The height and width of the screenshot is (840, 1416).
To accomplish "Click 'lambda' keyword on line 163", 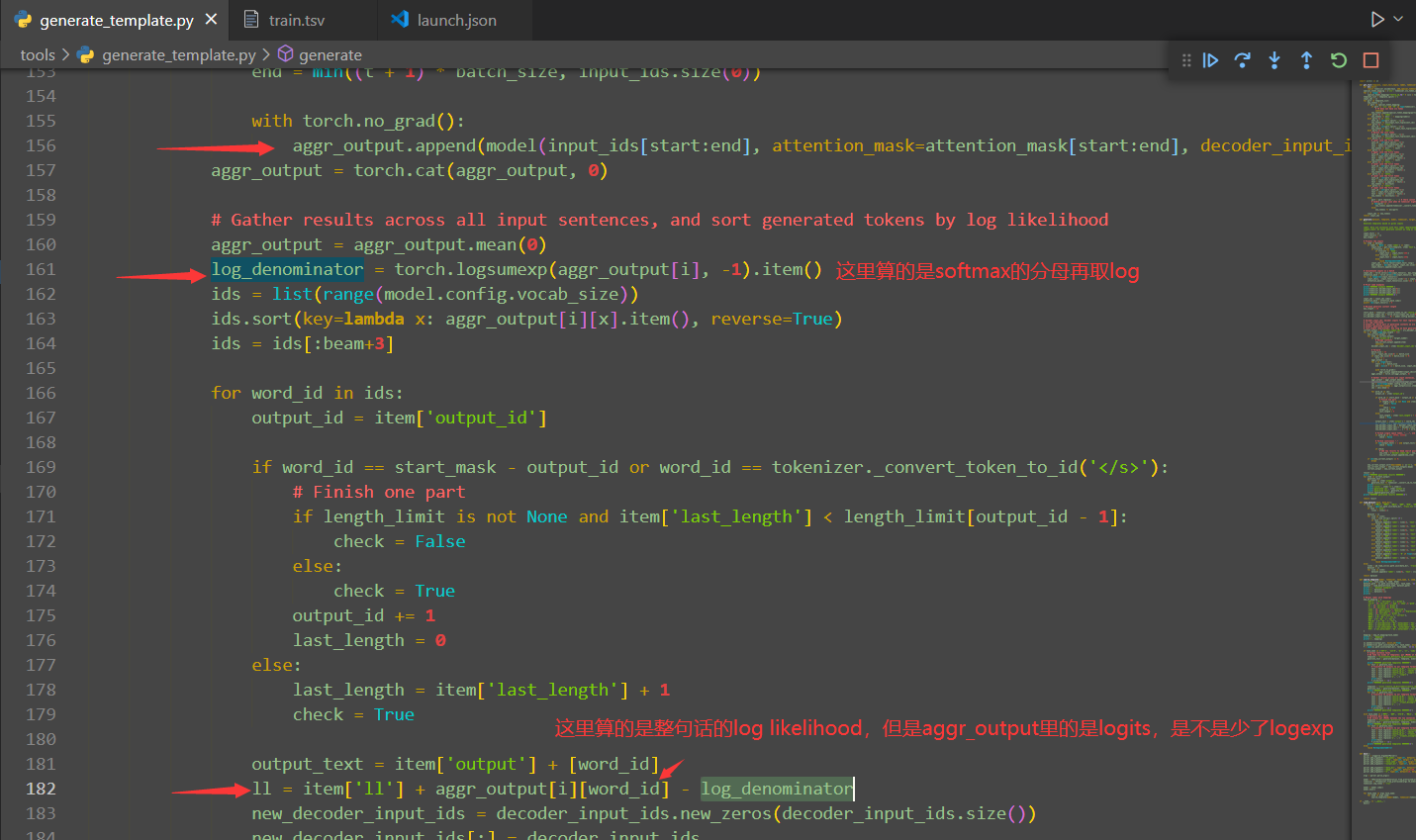I will (373, 319).
